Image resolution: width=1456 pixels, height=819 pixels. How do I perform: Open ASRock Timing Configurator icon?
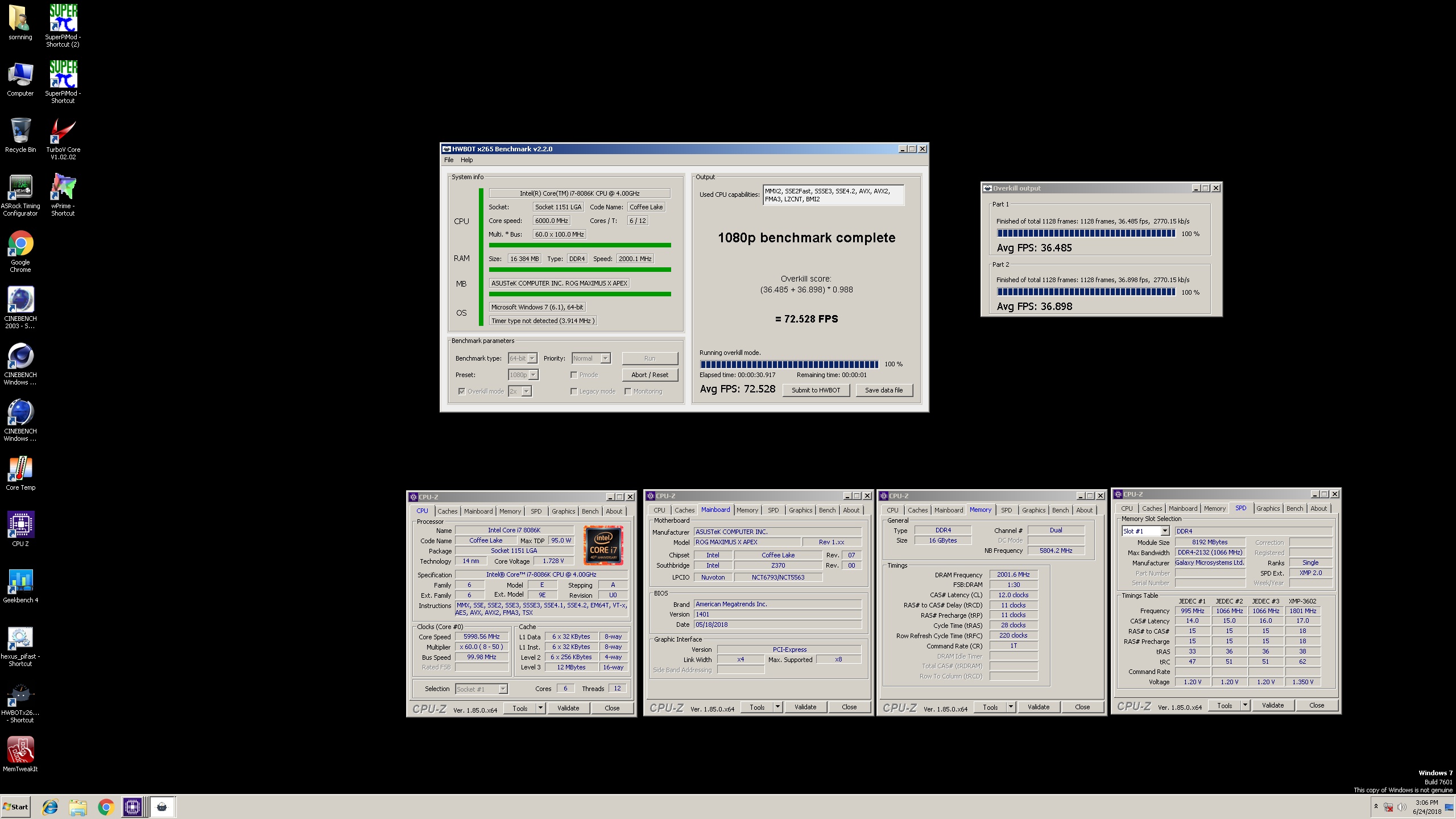point(20,195)
